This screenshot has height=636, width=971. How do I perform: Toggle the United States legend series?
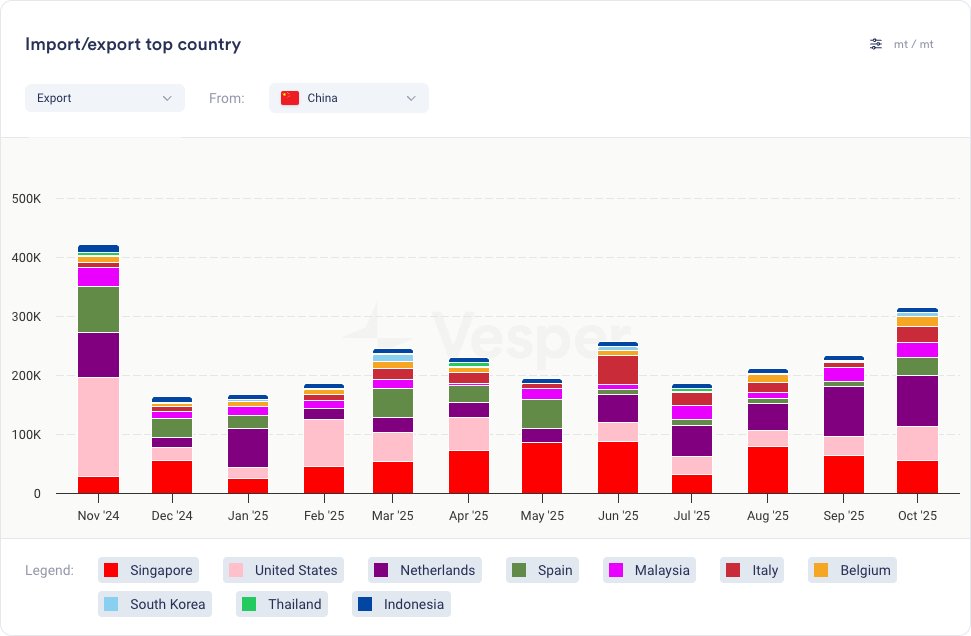click(x=283, y=570)
